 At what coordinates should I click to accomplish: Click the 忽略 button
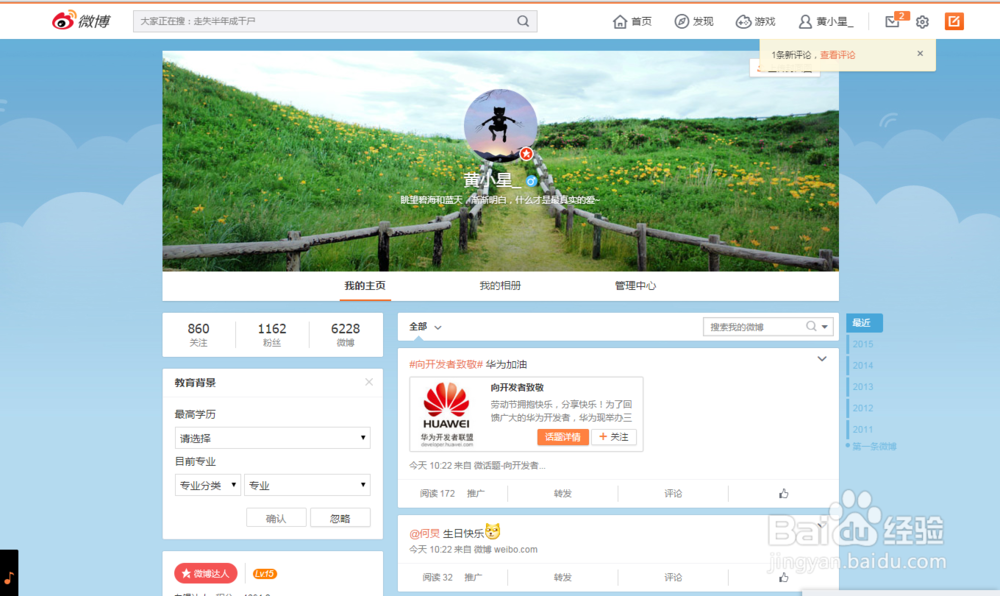pos(340,518)
